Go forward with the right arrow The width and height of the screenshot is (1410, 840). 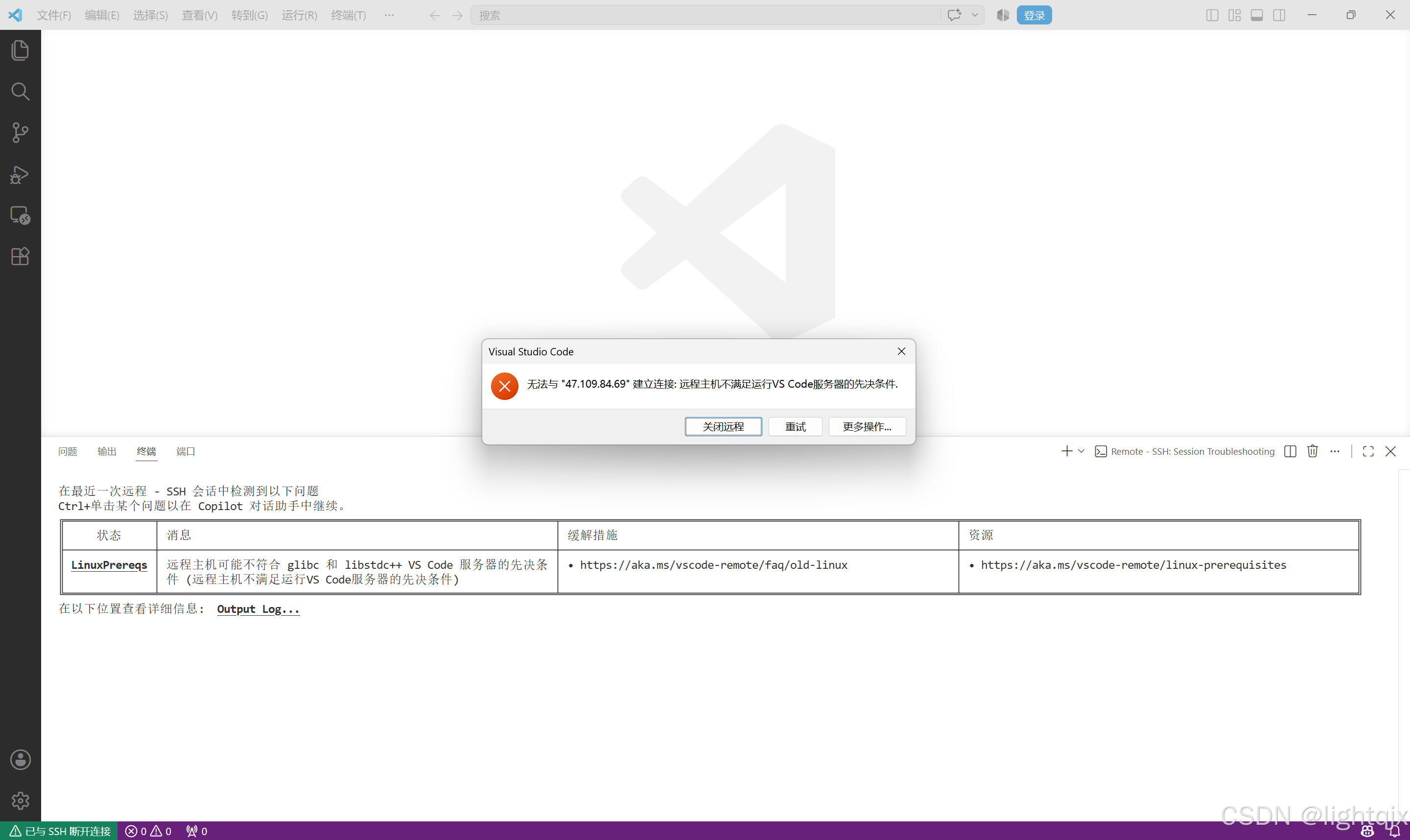point(457,15)
